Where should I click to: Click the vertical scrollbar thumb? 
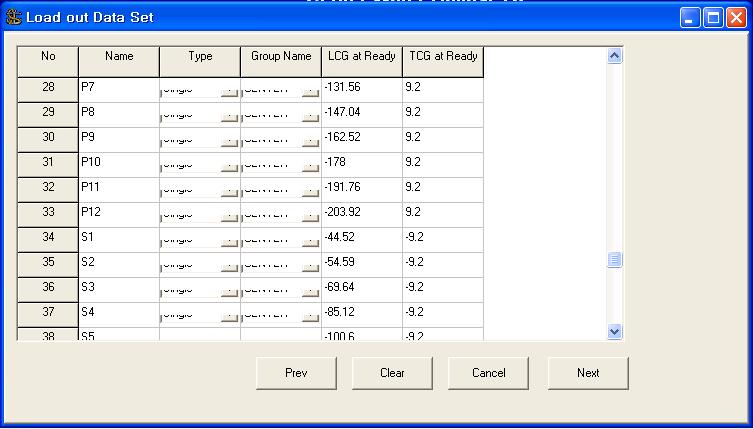(x=614, y=260)
